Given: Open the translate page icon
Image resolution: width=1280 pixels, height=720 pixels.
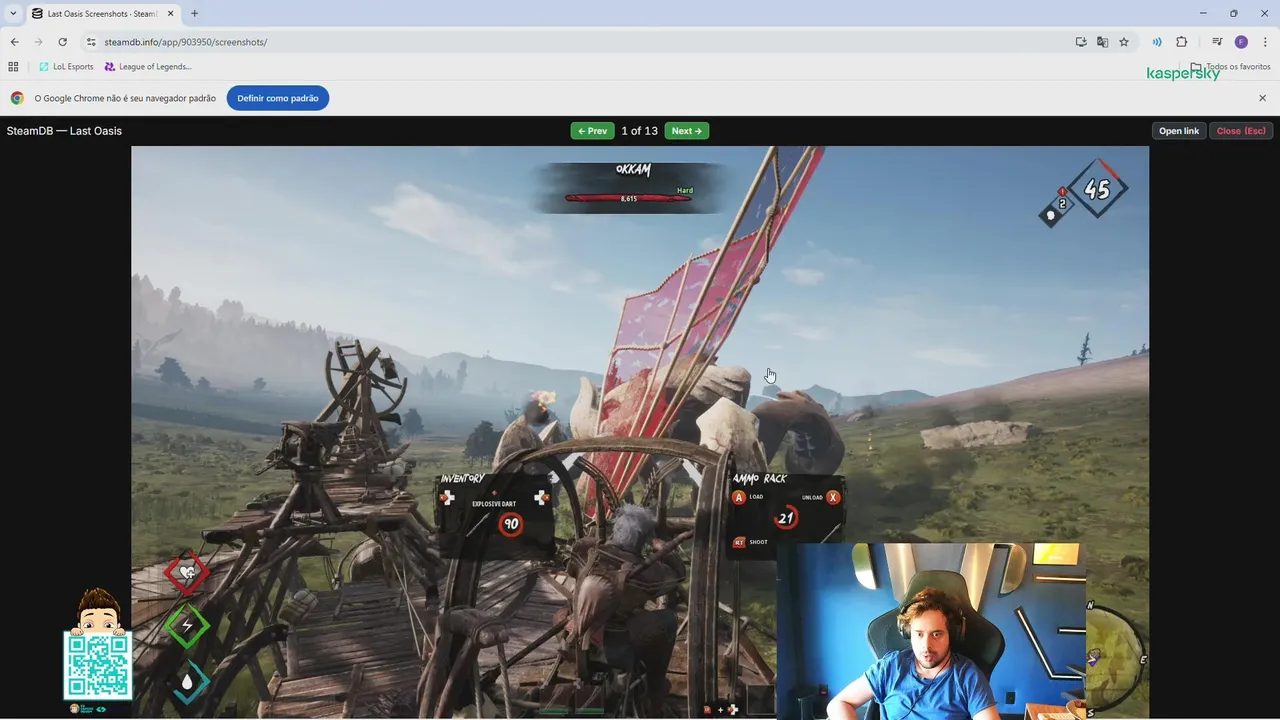Looking at the screenshot, I should pos(1102,42).
